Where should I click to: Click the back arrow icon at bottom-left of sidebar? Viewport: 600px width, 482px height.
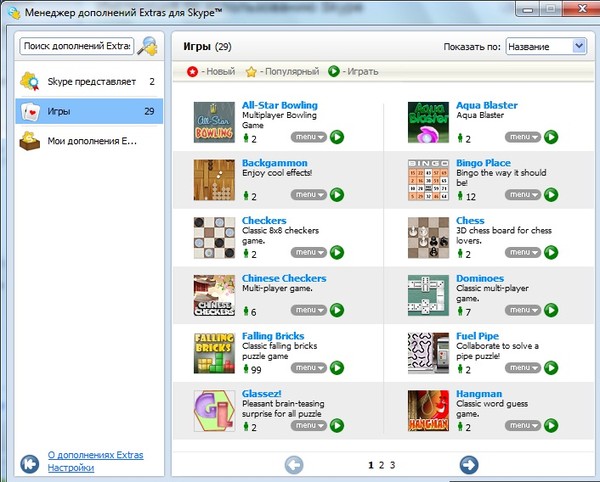29,464
